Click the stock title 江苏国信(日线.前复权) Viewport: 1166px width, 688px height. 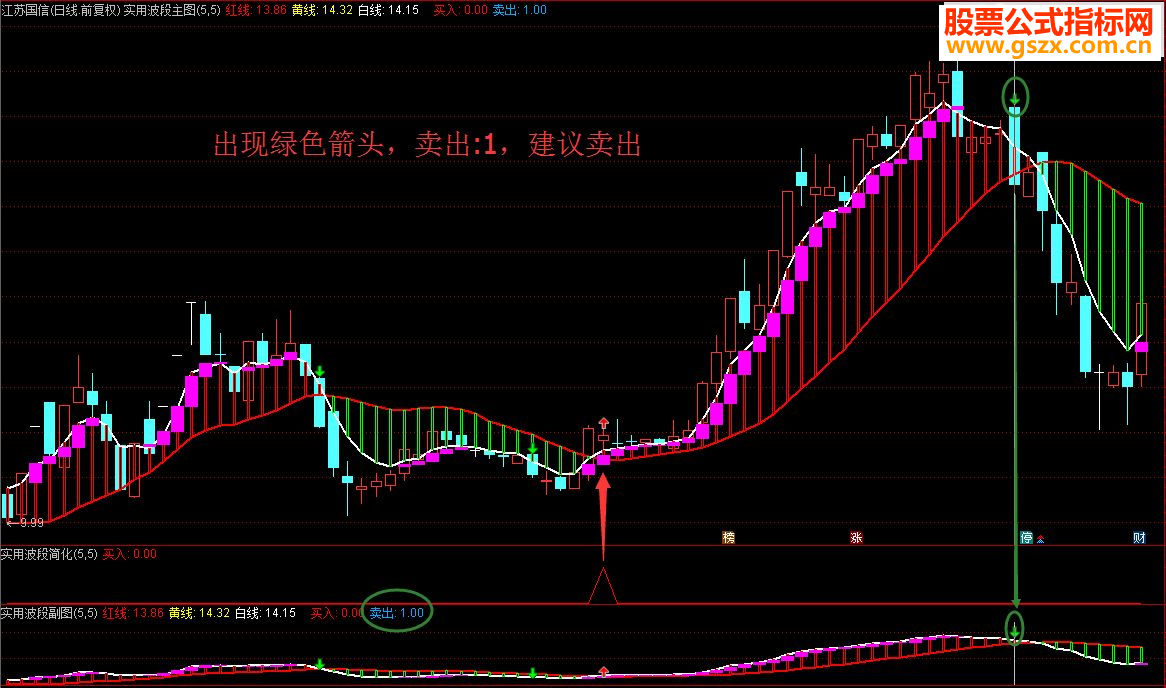click(60, 10)
